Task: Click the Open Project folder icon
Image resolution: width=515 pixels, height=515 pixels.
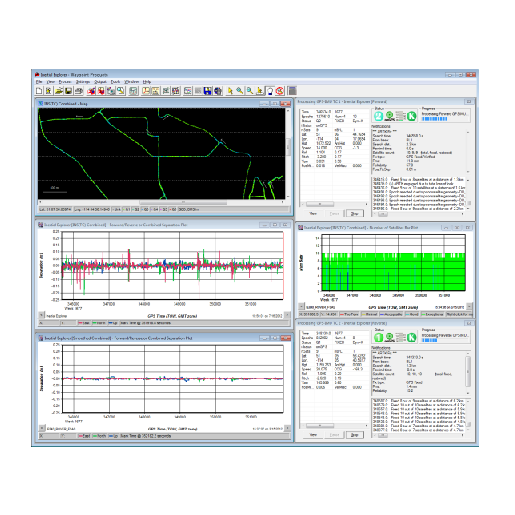Action: [x=59, y=91]
